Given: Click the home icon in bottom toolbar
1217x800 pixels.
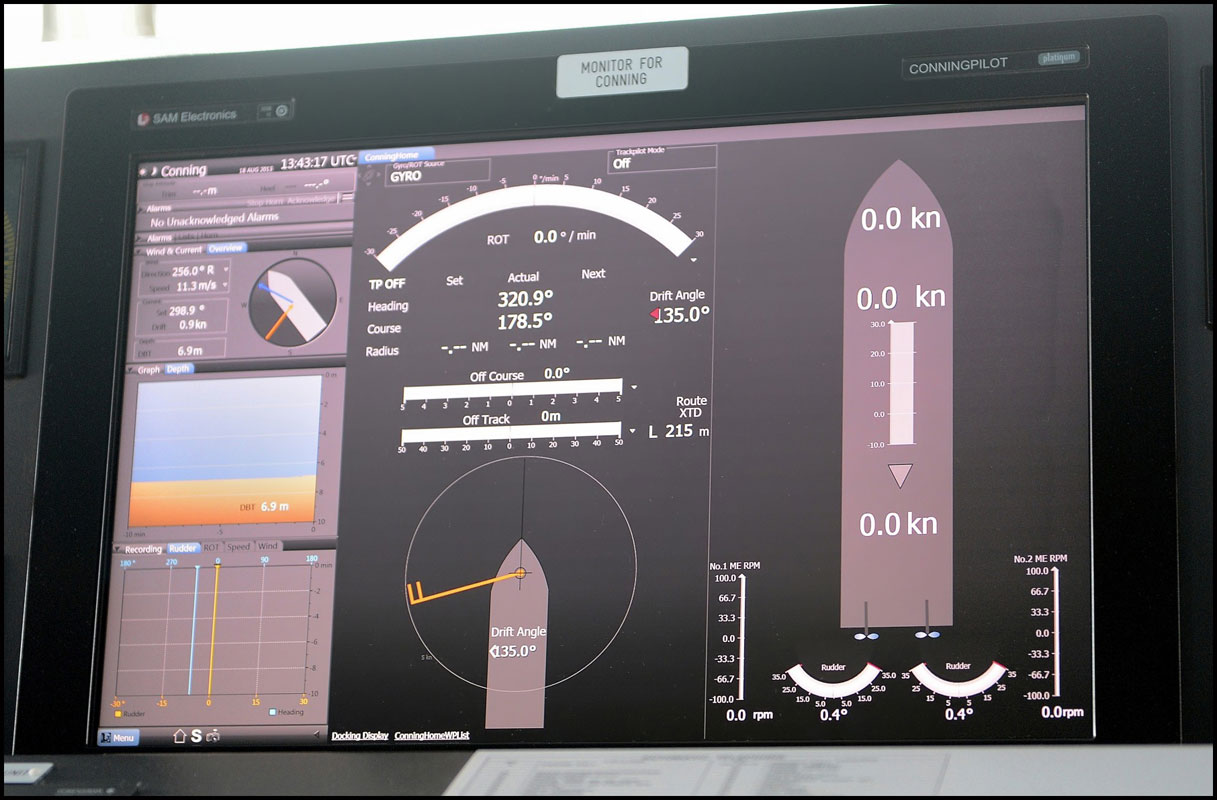Looking at the screenshot, I should [x=180, y=736].
